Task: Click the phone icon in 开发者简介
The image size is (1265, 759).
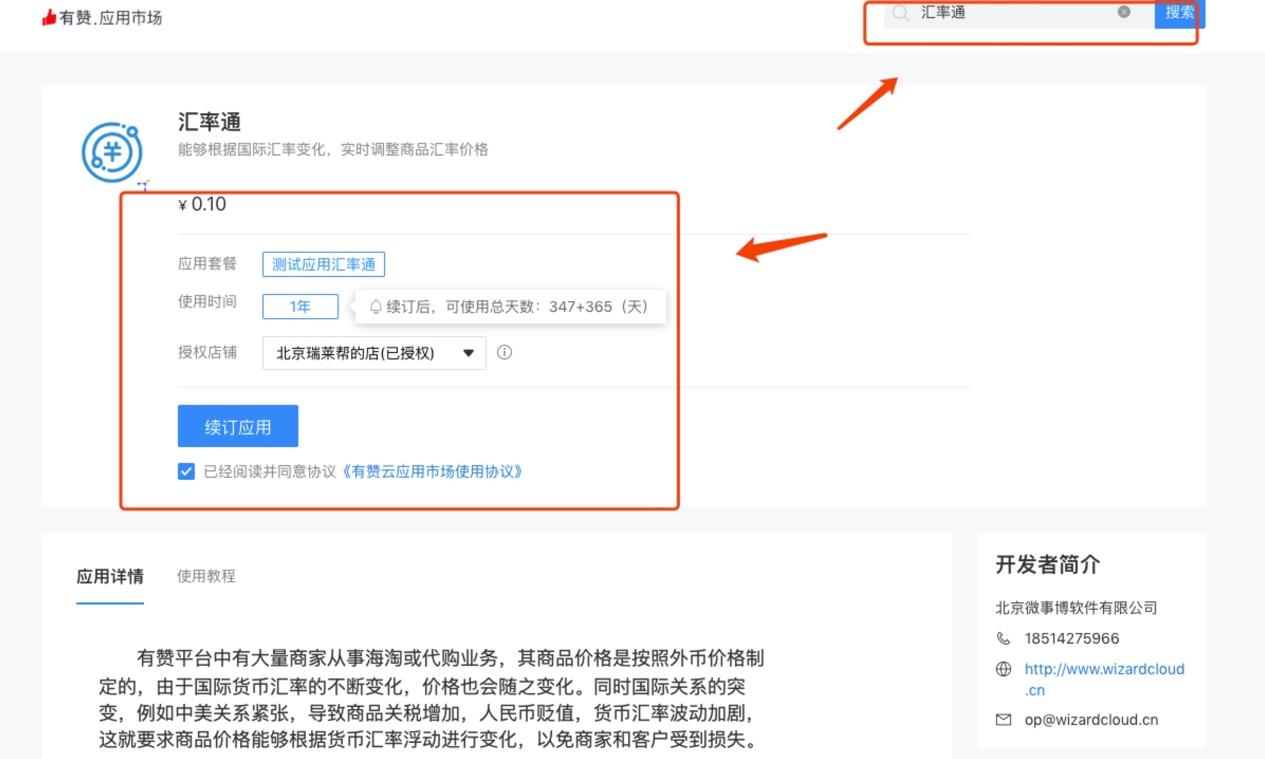Action: [1004, 638]
